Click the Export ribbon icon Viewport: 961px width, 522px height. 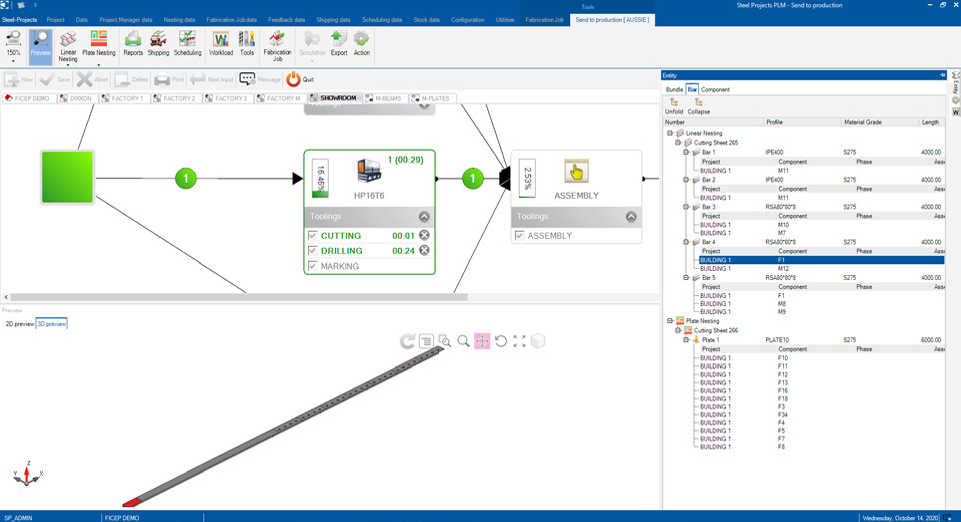tap(338, 44)
